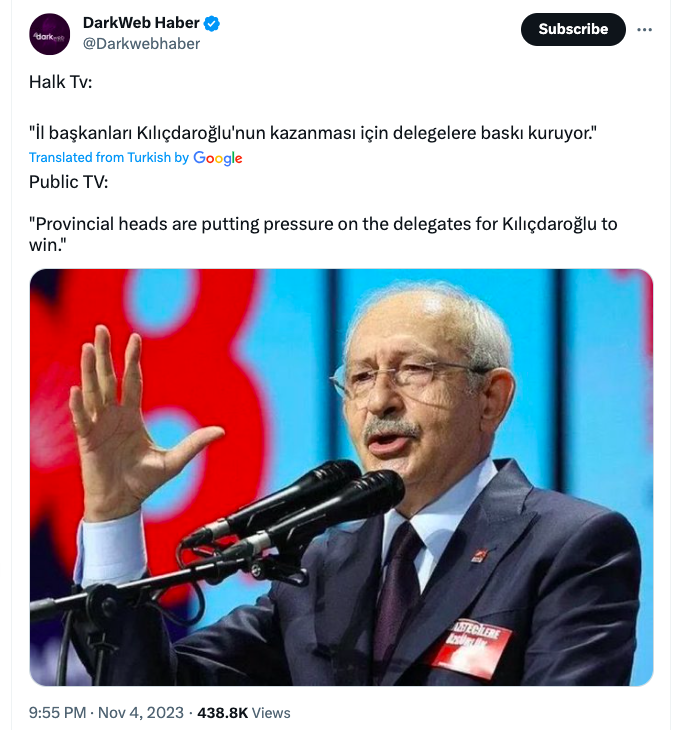
Task: Click the Google logo in translation credit
Action: [x=217, y=158]
